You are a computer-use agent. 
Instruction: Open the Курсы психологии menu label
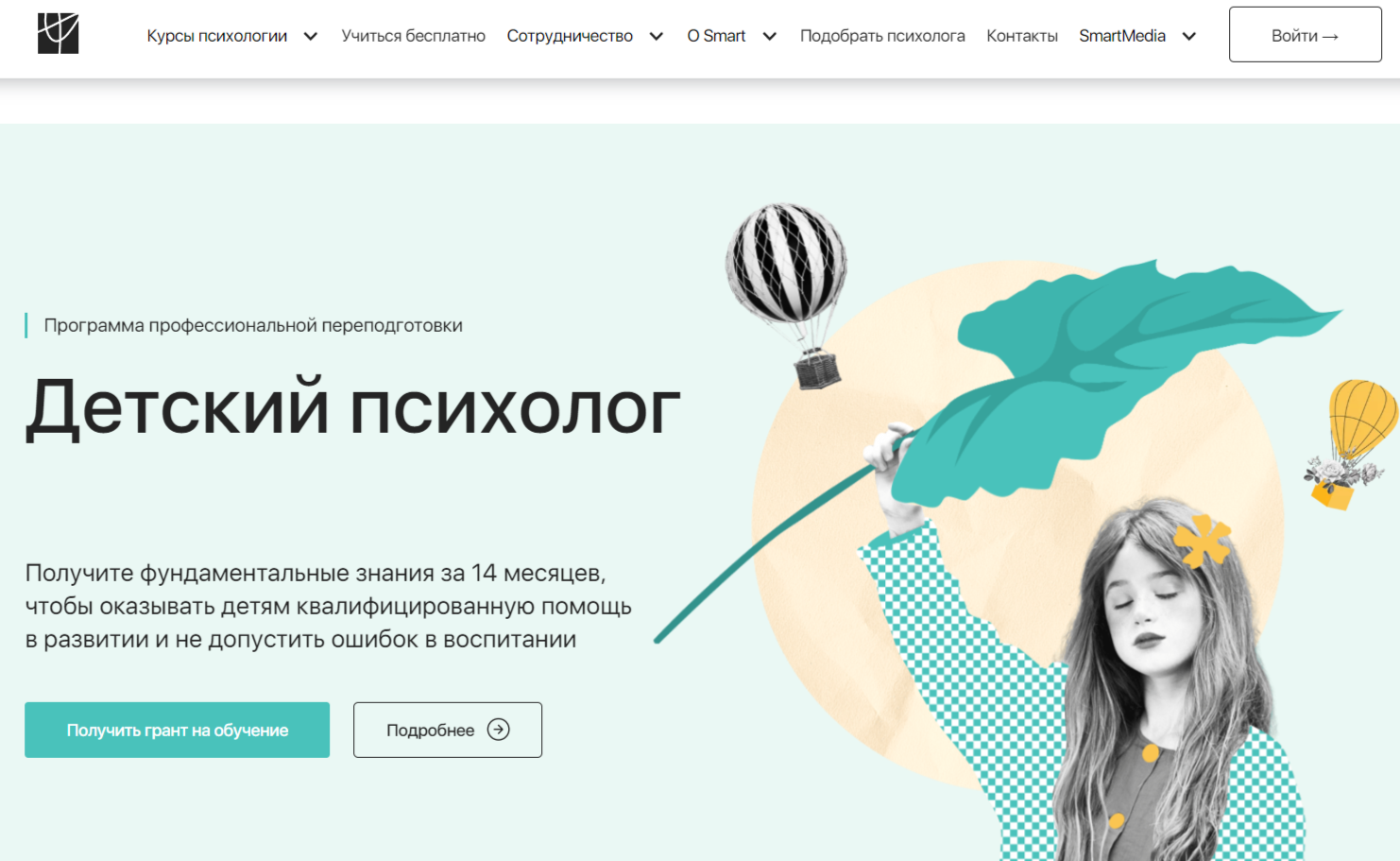click(217, 36)
